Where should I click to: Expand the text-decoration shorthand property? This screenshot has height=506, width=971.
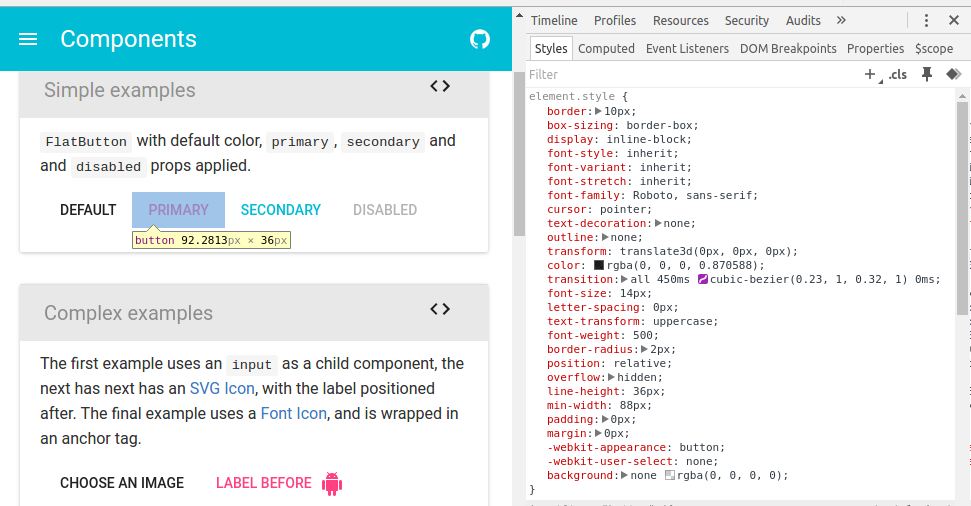click(x=658, y=224)
